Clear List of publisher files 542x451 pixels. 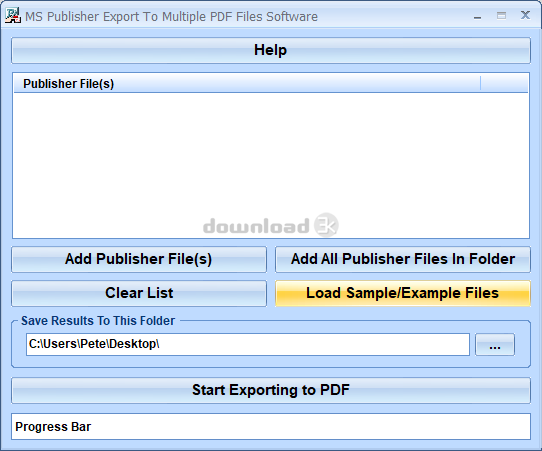(x=139, y=293)
